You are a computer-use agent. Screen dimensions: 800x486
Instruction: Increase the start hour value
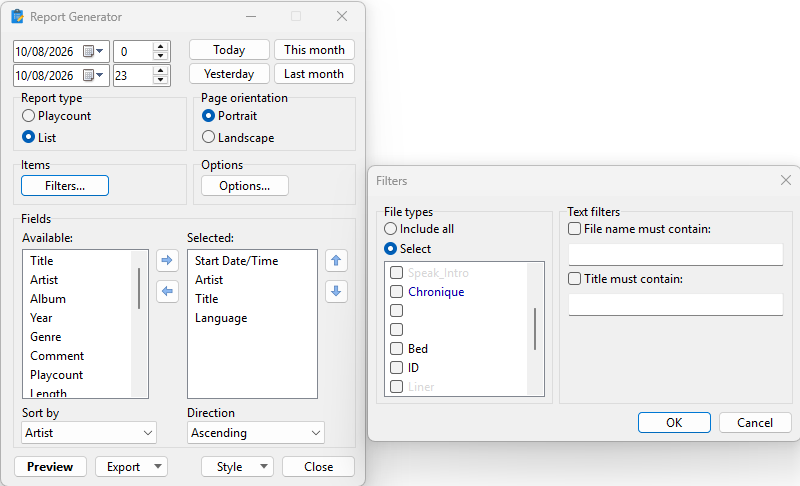point(161,47)
